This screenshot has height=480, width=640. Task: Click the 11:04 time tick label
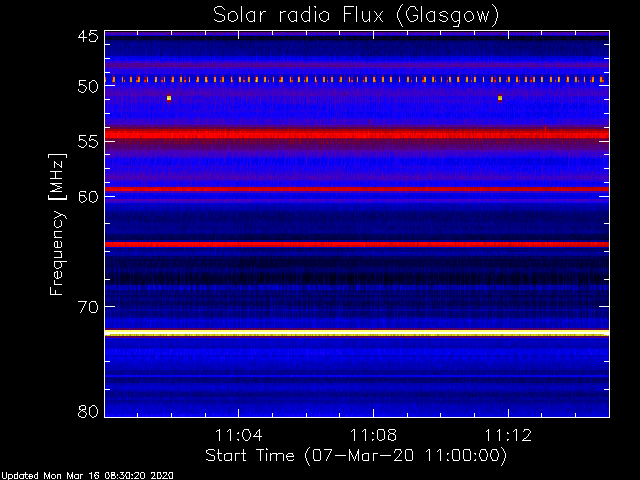click(238, 435)
